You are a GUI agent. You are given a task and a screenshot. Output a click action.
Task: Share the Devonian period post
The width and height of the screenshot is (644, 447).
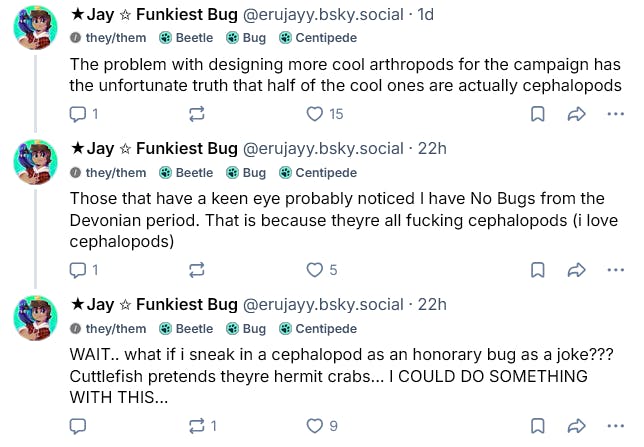coord(576,269)
